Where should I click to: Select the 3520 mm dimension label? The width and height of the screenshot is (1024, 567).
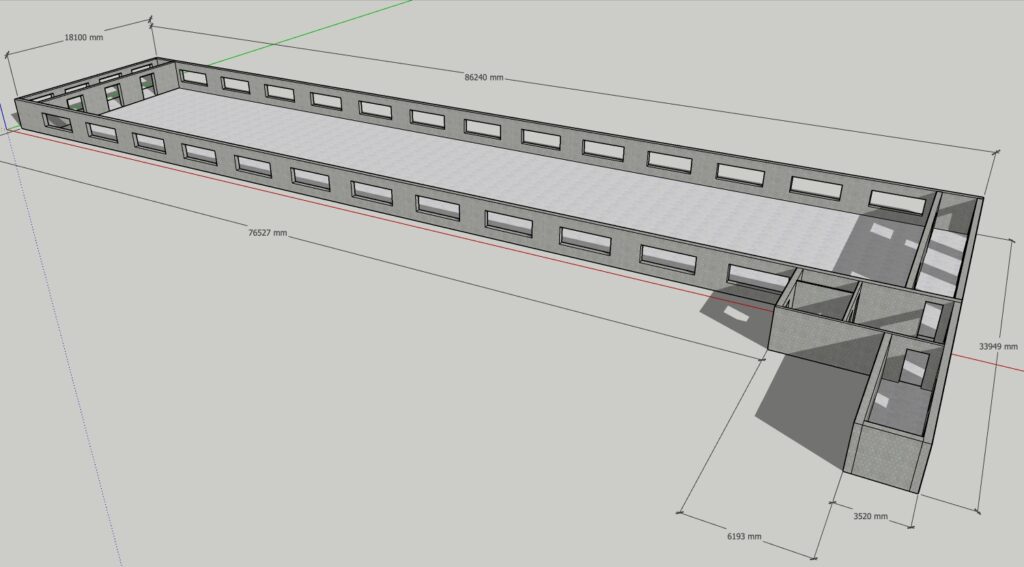click(x=869, y=517)
